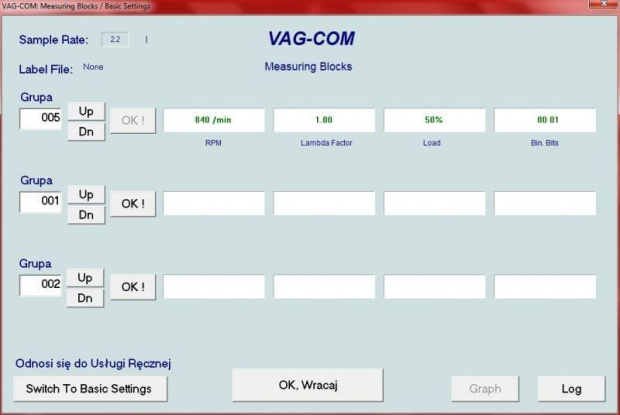This screenshot has width=620, height=415.
Task: Click Dn button for group 001
Action: click(x=86, y=215)
